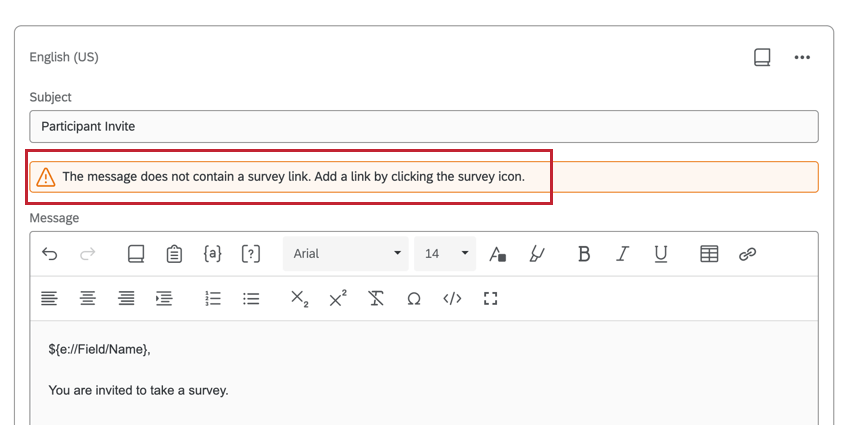This screenshot has height=425, width=850.
Task: Add a hyperlink with the link icon
Action: pyautogui.click(x=747, y=254)
